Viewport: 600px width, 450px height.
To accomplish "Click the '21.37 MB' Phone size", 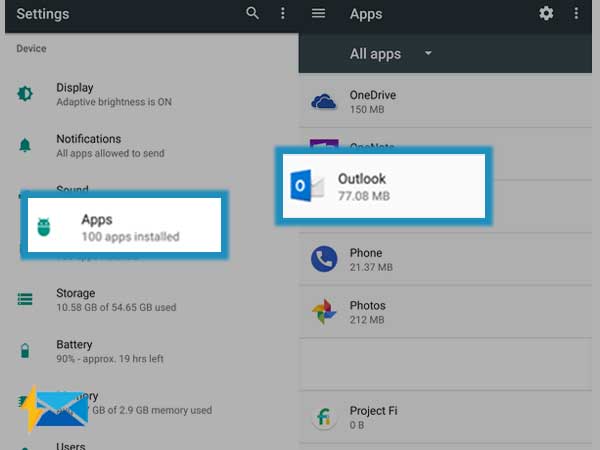I will (371, 267).
